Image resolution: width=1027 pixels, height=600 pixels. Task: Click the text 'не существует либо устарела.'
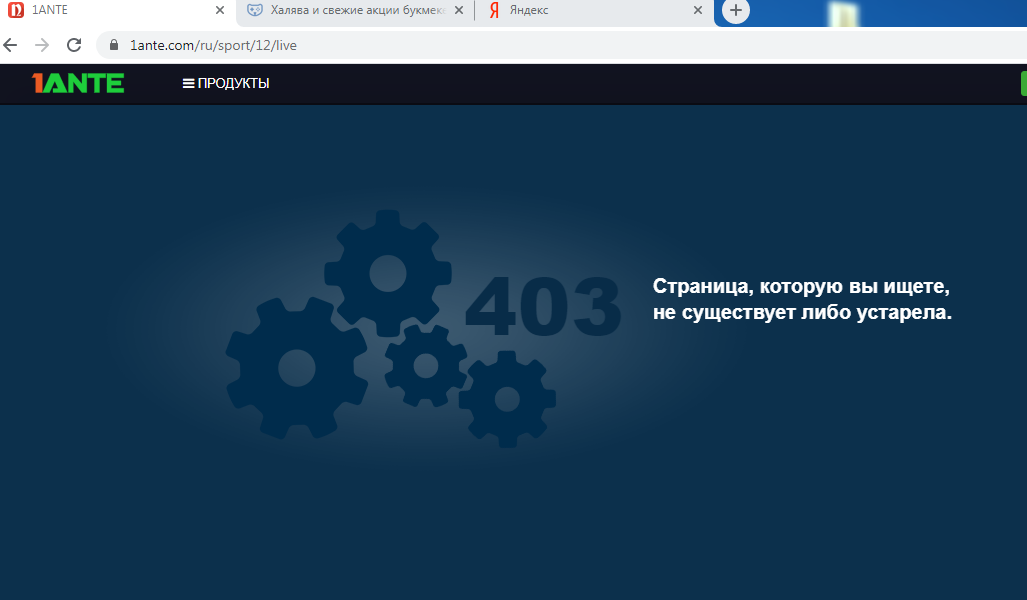(802, 312)
